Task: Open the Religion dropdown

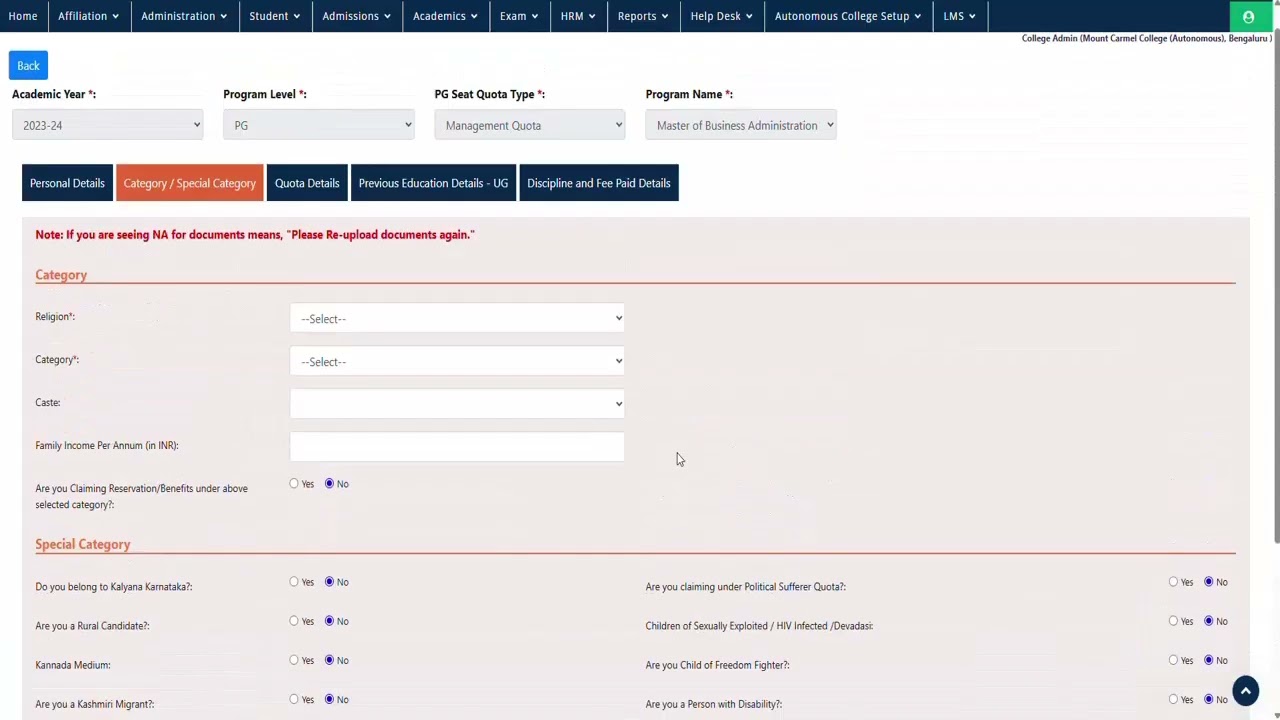Action: 457,319
